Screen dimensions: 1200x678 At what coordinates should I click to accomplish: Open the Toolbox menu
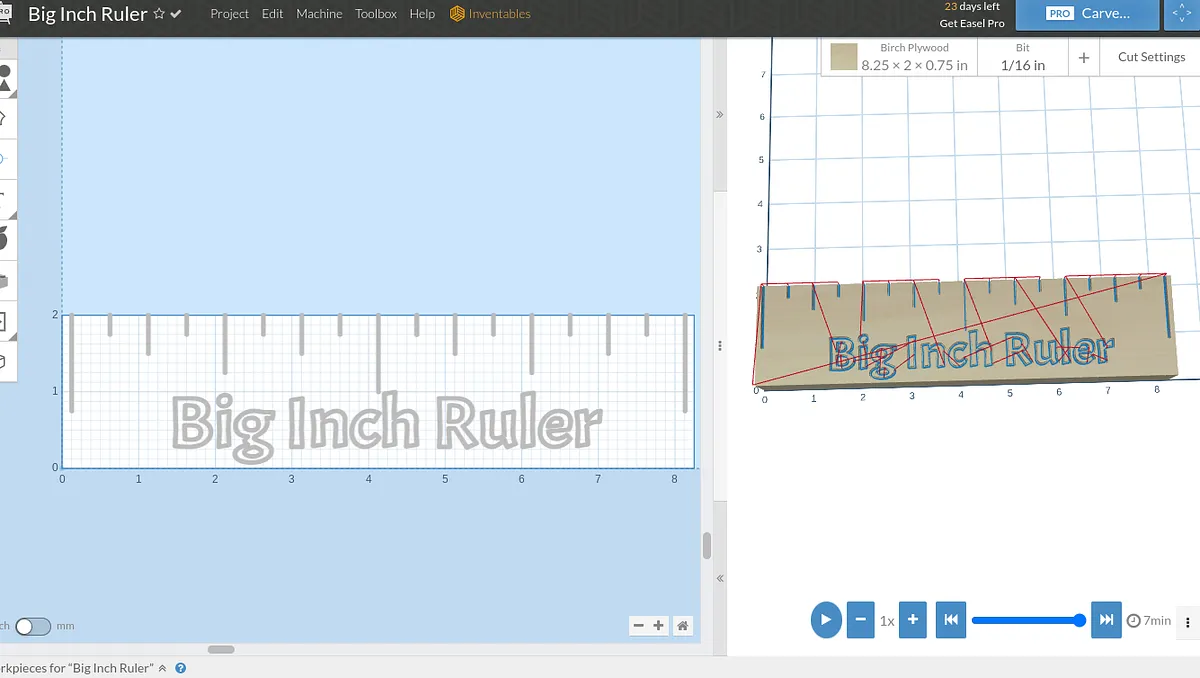(376, 14)
